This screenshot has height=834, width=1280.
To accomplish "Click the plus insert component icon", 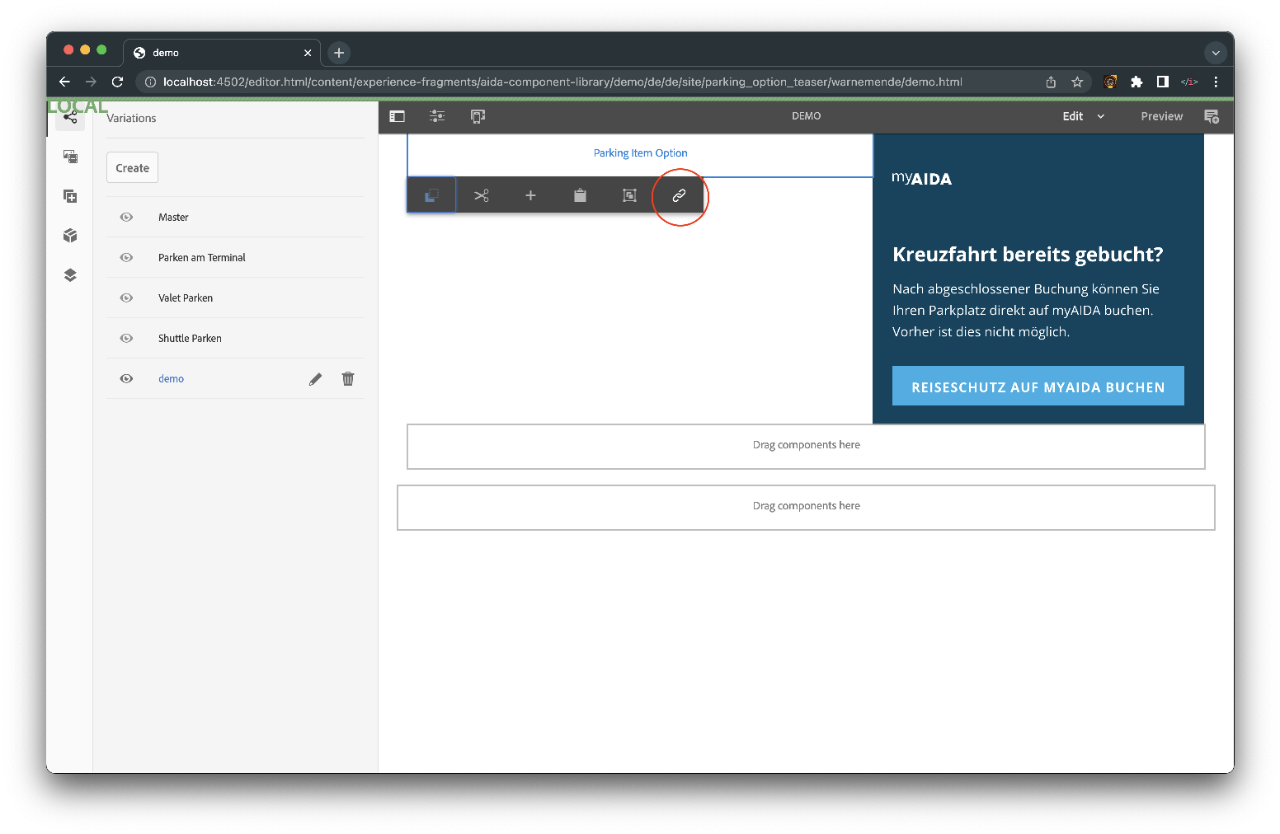I will [x=531, y=196].
